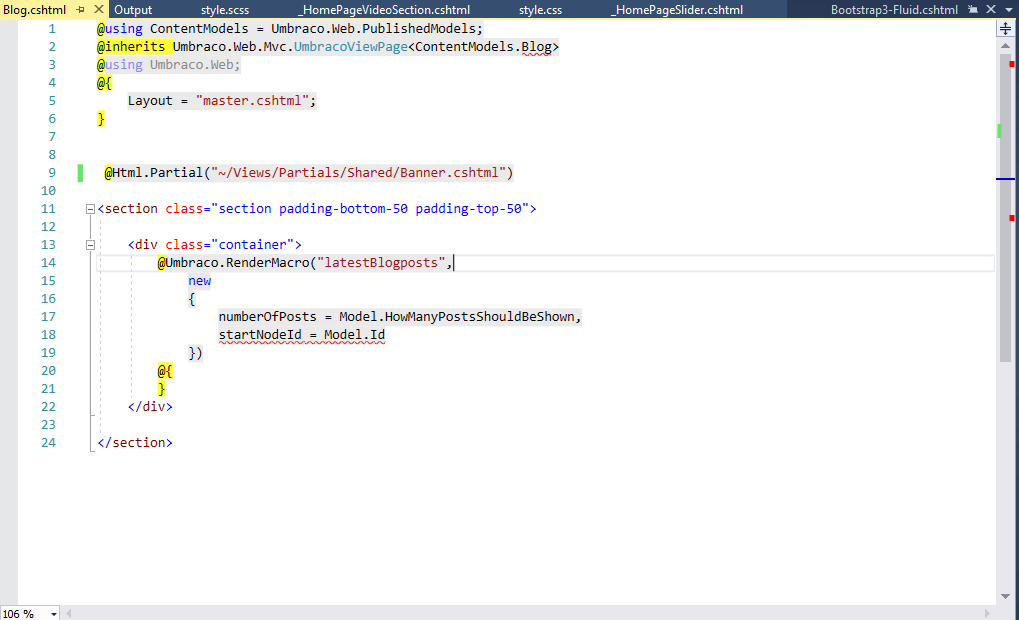Open the _HomePageSlider.cshtml tab

677,10
